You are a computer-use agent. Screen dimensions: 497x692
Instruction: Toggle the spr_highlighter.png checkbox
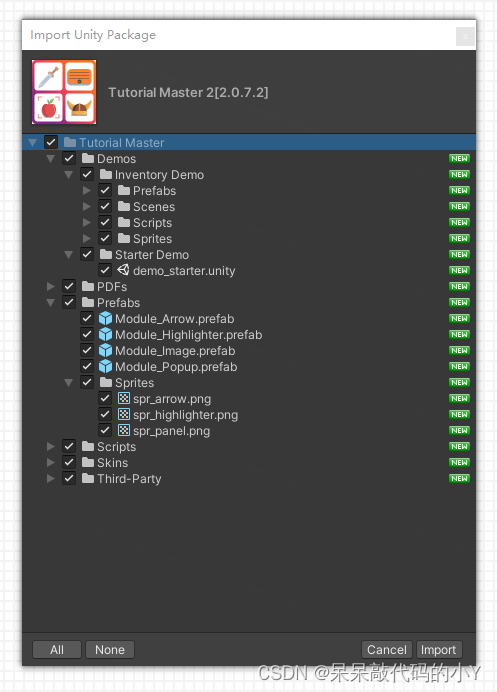click(105, 414)
